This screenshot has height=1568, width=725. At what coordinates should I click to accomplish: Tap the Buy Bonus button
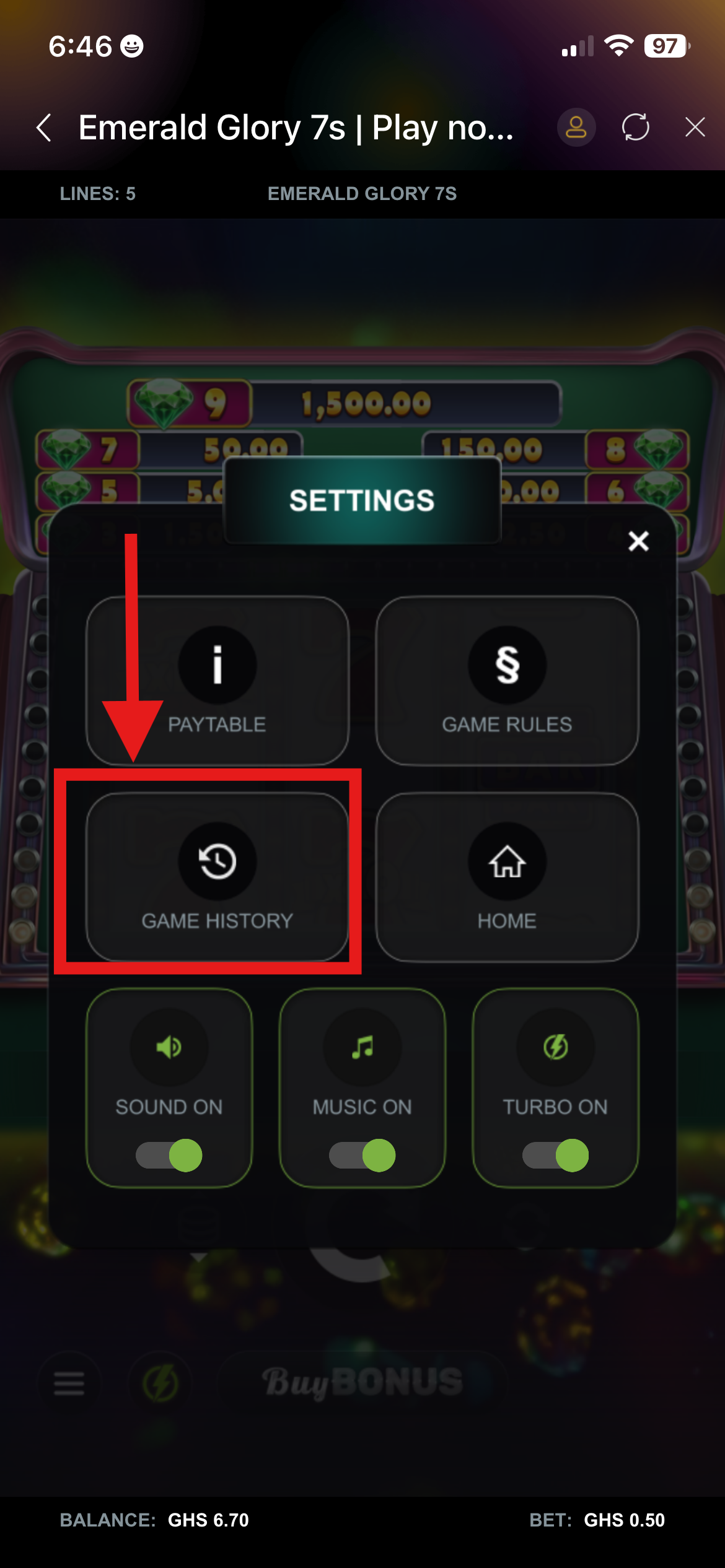(362, 1382)
